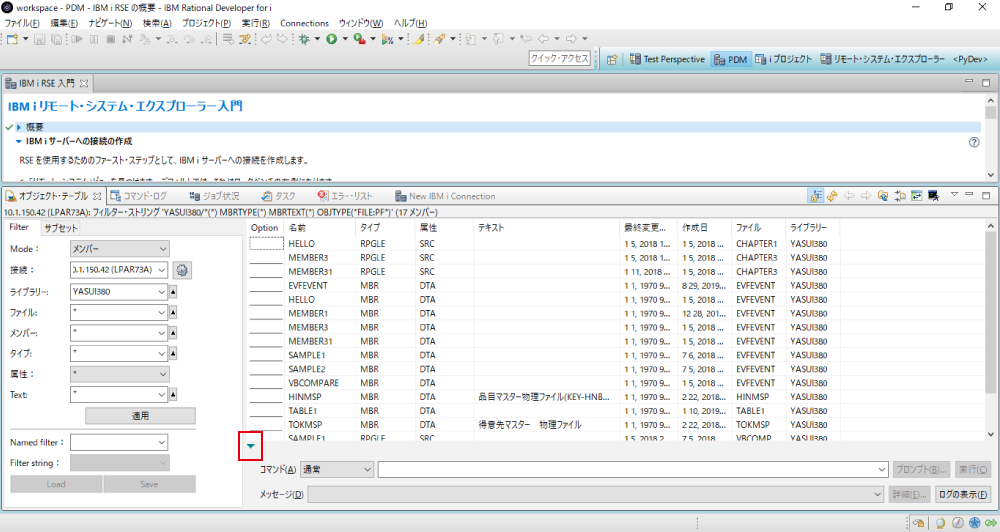Click the コマンド command input field

[x=633, y=469]
